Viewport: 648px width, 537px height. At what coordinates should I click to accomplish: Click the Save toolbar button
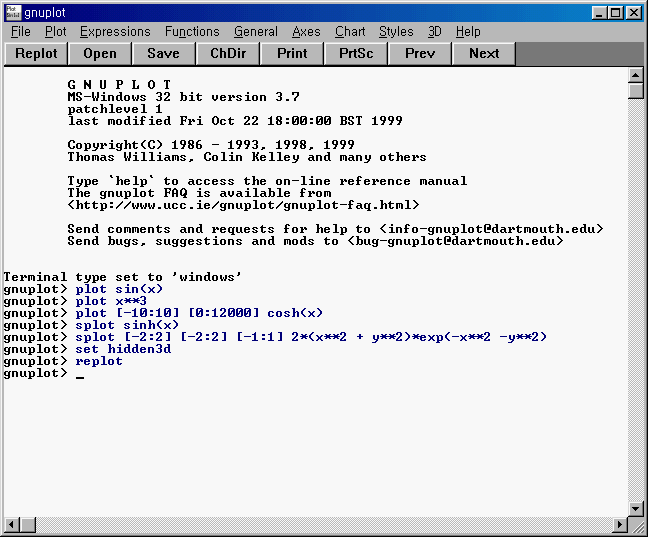[x=163, y=54]
